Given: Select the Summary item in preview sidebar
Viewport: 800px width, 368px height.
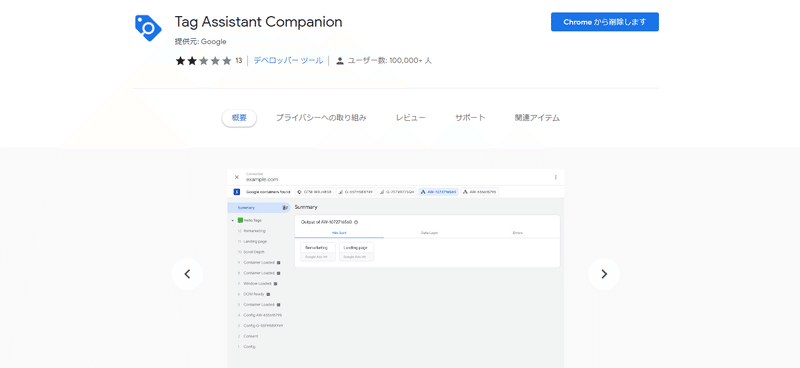Looking at the screenshot, I should (x=259, y=208).
